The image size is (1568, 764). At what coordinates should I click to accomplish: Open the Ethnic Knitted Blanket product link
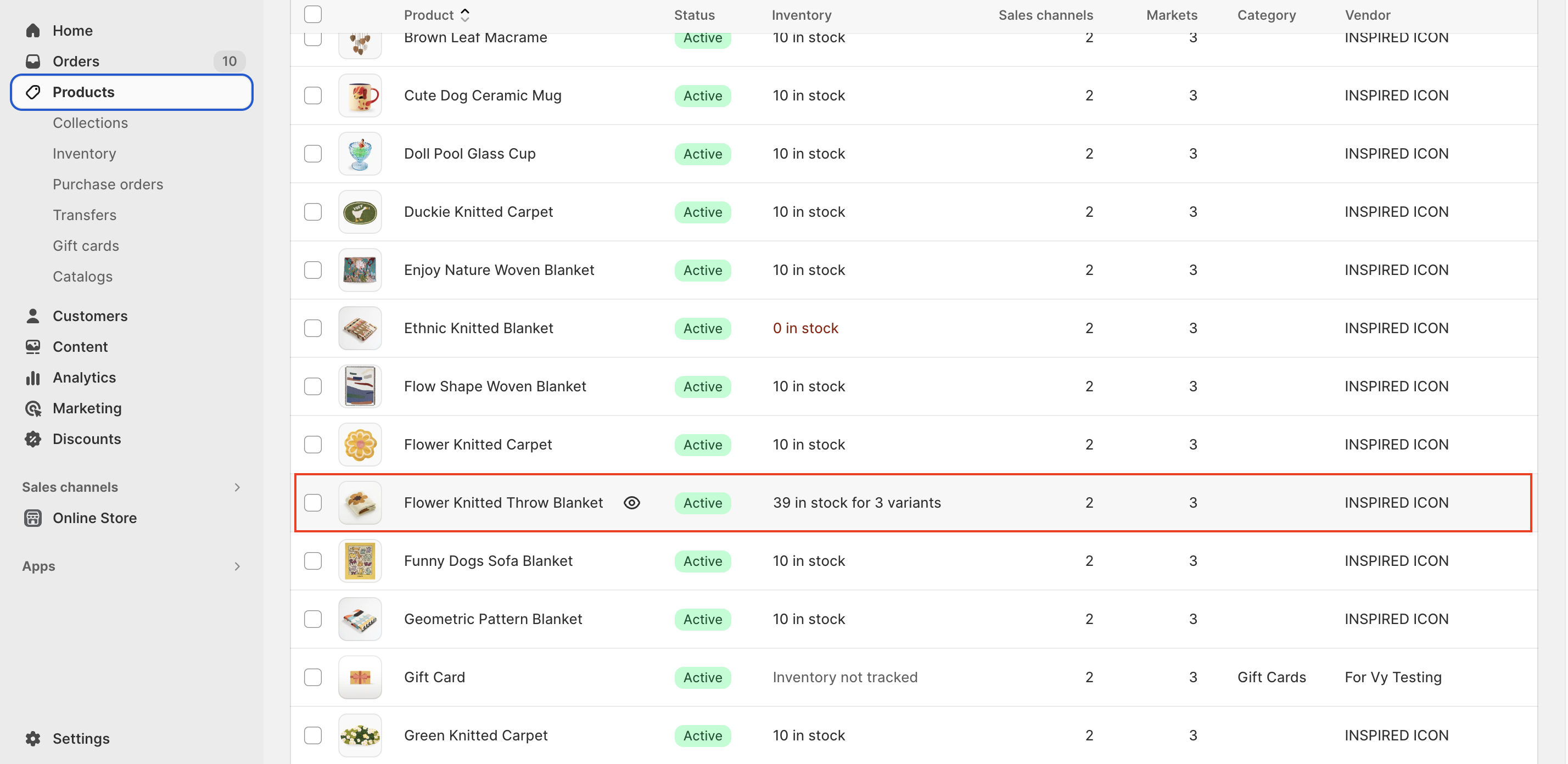[478, 328]
